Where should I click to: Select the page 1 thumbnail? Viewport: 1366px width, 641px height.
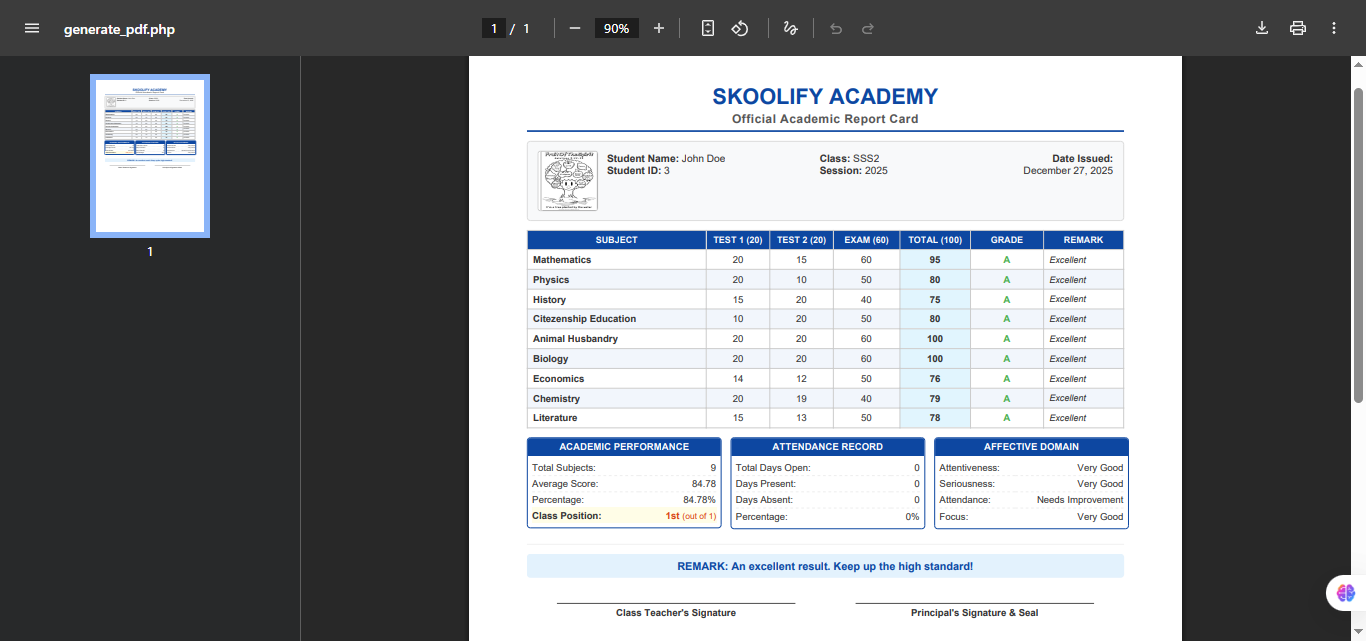click(150, 156)
